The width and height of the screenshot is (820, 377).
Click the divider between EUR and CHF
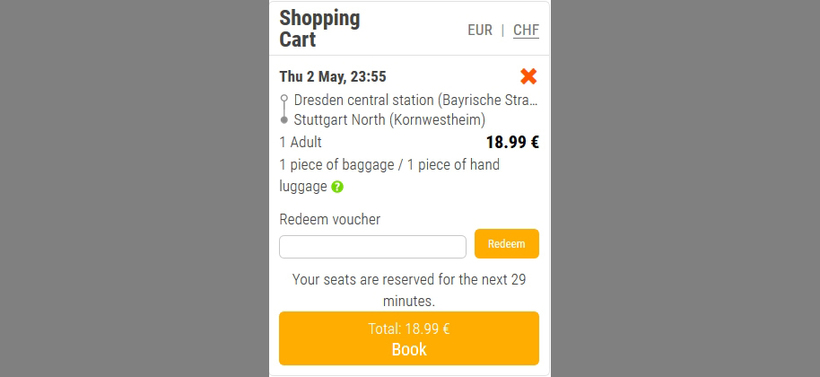pyautogui.click(x=503, y=30)
